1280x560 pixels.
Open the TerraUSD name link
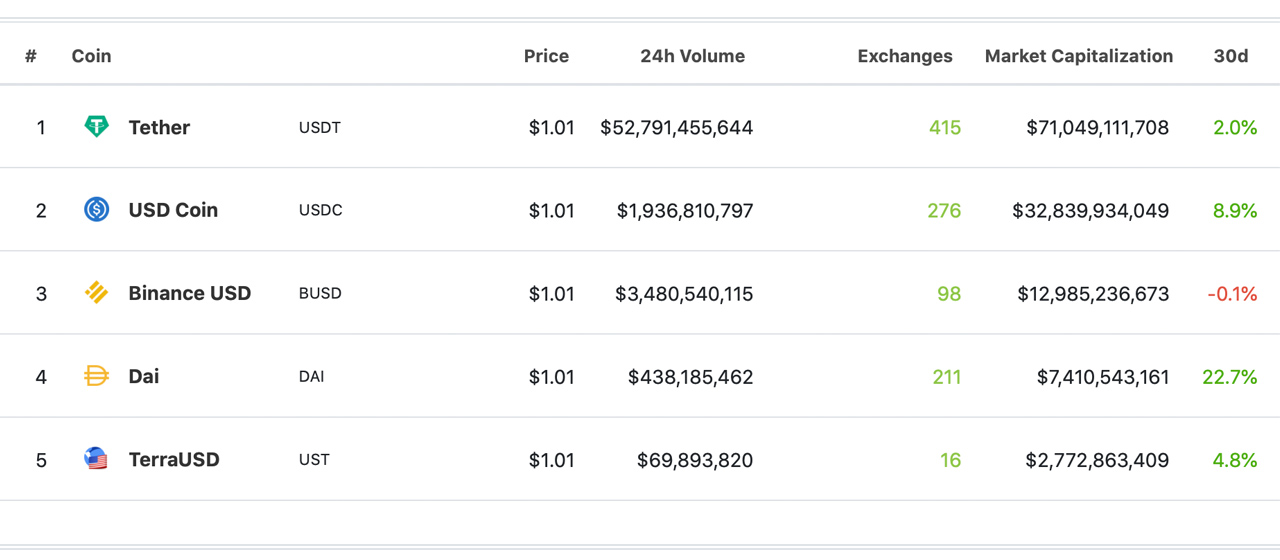click(x=174, y=459)
